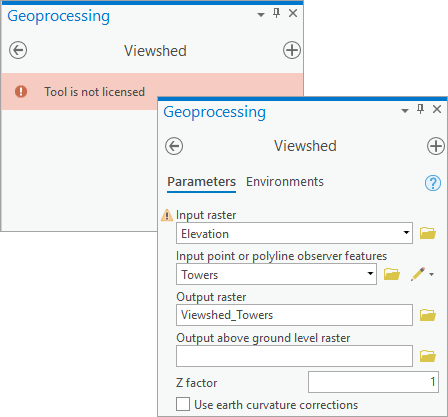The image size is (448, 417).
Task: Go back in front Viewshed pane
Action: point(174,146)
